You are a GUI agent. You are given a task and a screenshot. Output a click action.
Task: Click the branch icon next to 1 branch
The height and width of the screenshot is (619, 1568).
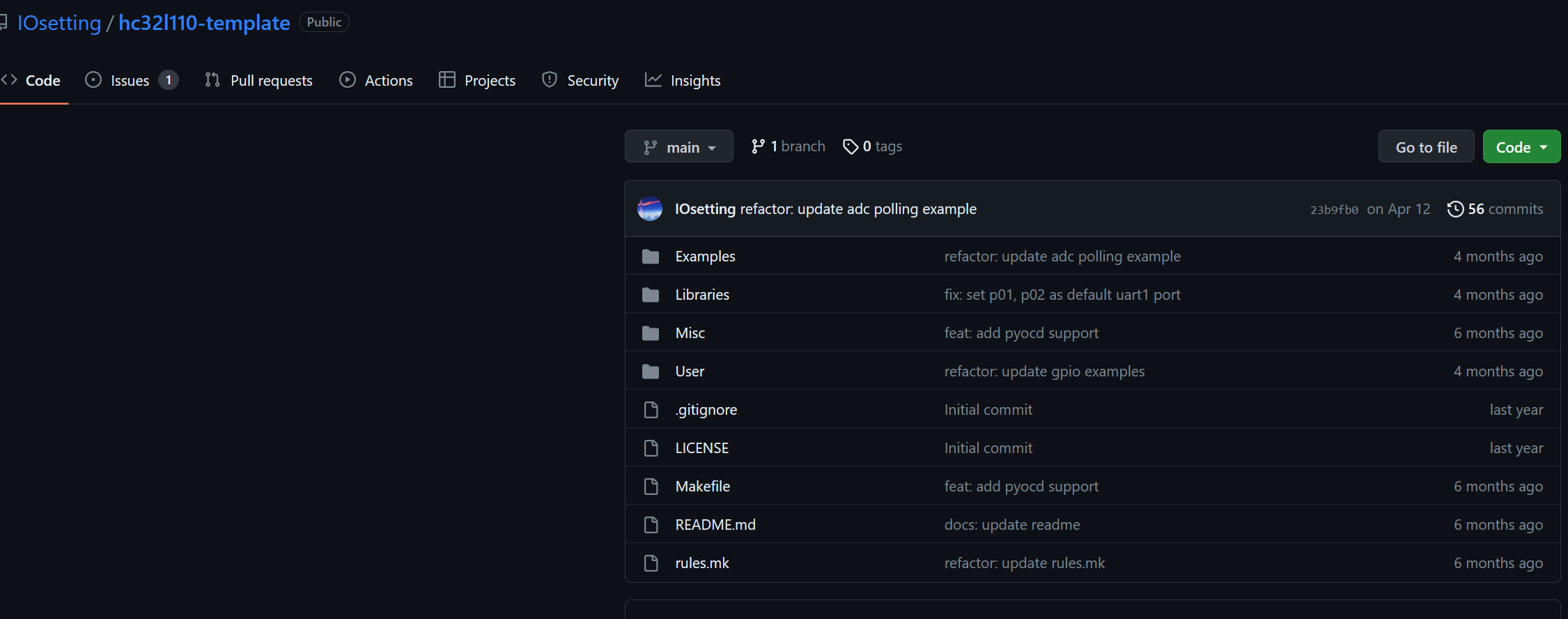pyautogui.click(x=758, y=146)
